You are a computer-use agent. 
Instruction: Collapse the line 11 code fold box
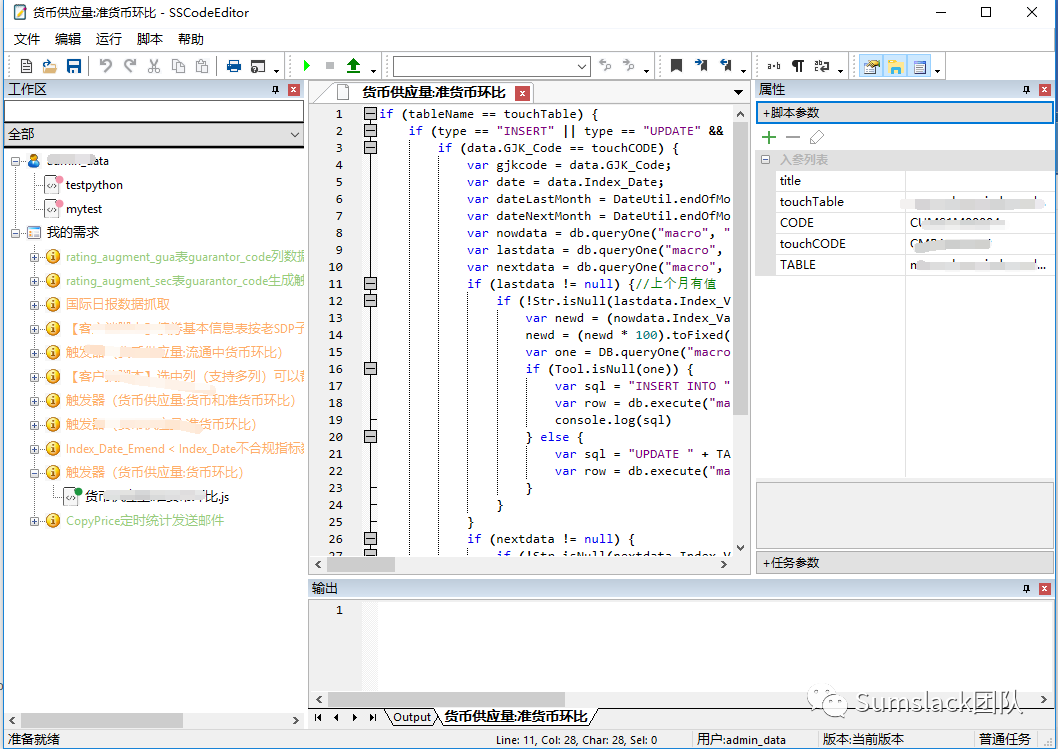(x=370, y=283)
